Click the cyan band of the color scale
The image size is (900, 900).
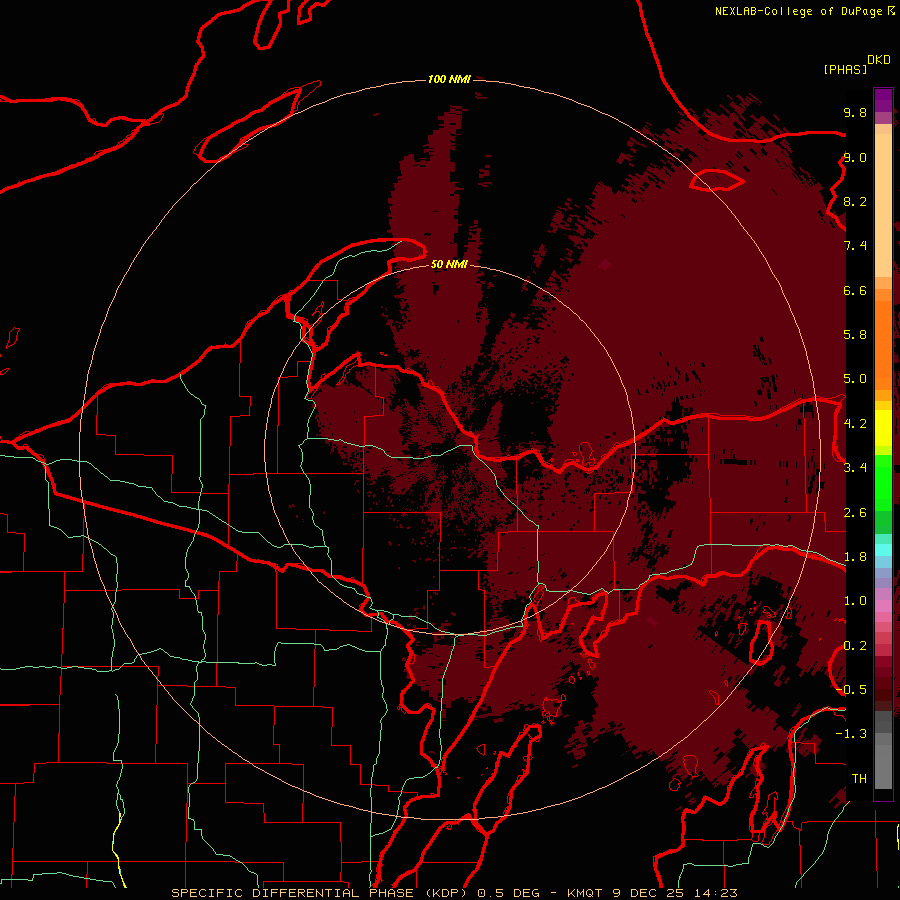point(883,550)
